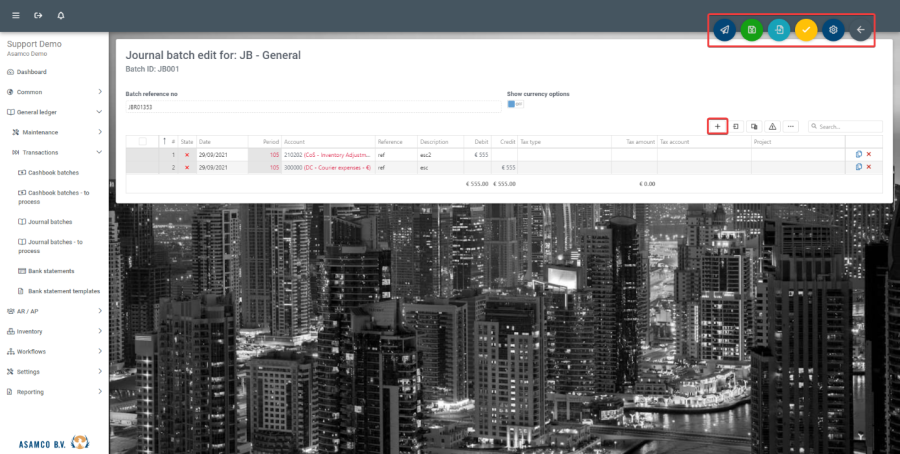The height and width of the screenshot is (454, 900).
Task: Add new journal line with plus icon
Action: click(x=717, y=127)
